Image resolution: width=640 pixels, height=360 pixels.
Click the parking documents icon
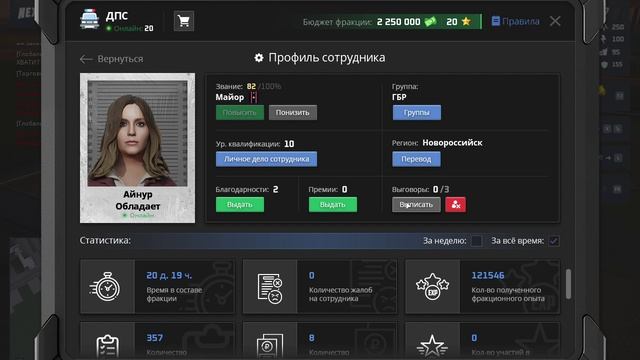coord(270,346)
